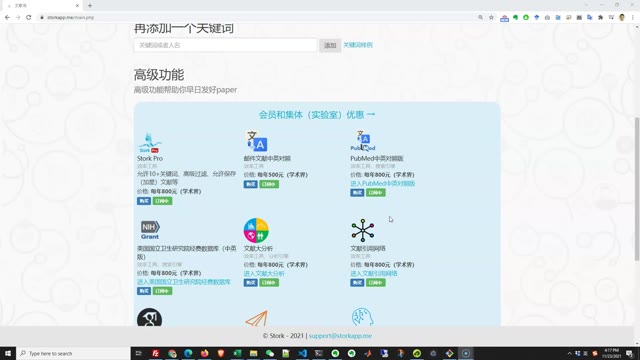Open the Chrome profile avatar

click(622, 18)
